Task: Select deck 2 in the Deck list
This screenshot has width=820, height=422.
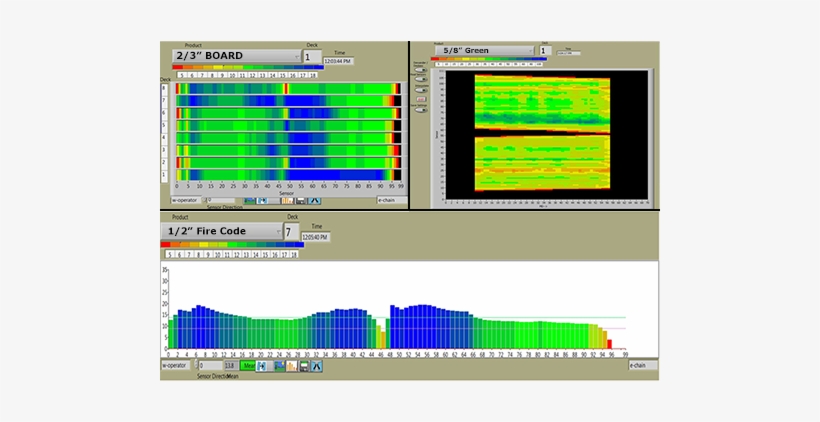Action: (x=164, y=162)
